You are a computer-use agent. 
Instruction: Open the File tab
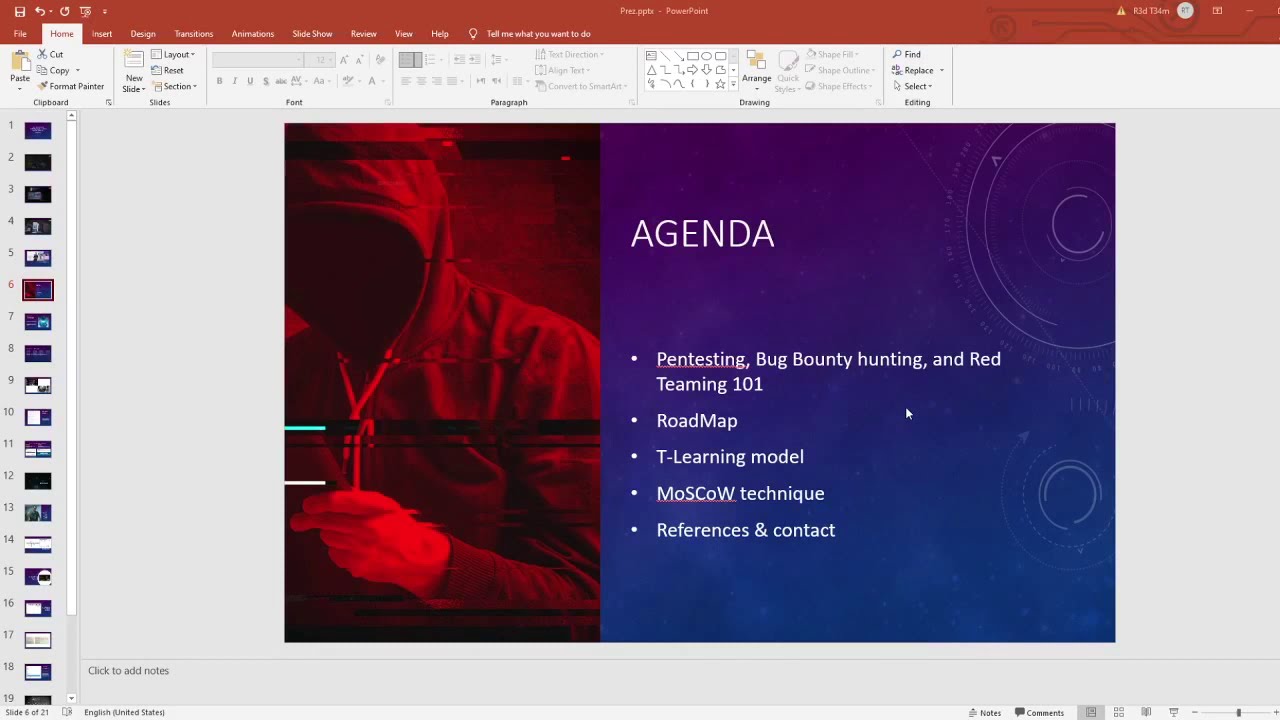pyautogui.click(x=20, y=34)
